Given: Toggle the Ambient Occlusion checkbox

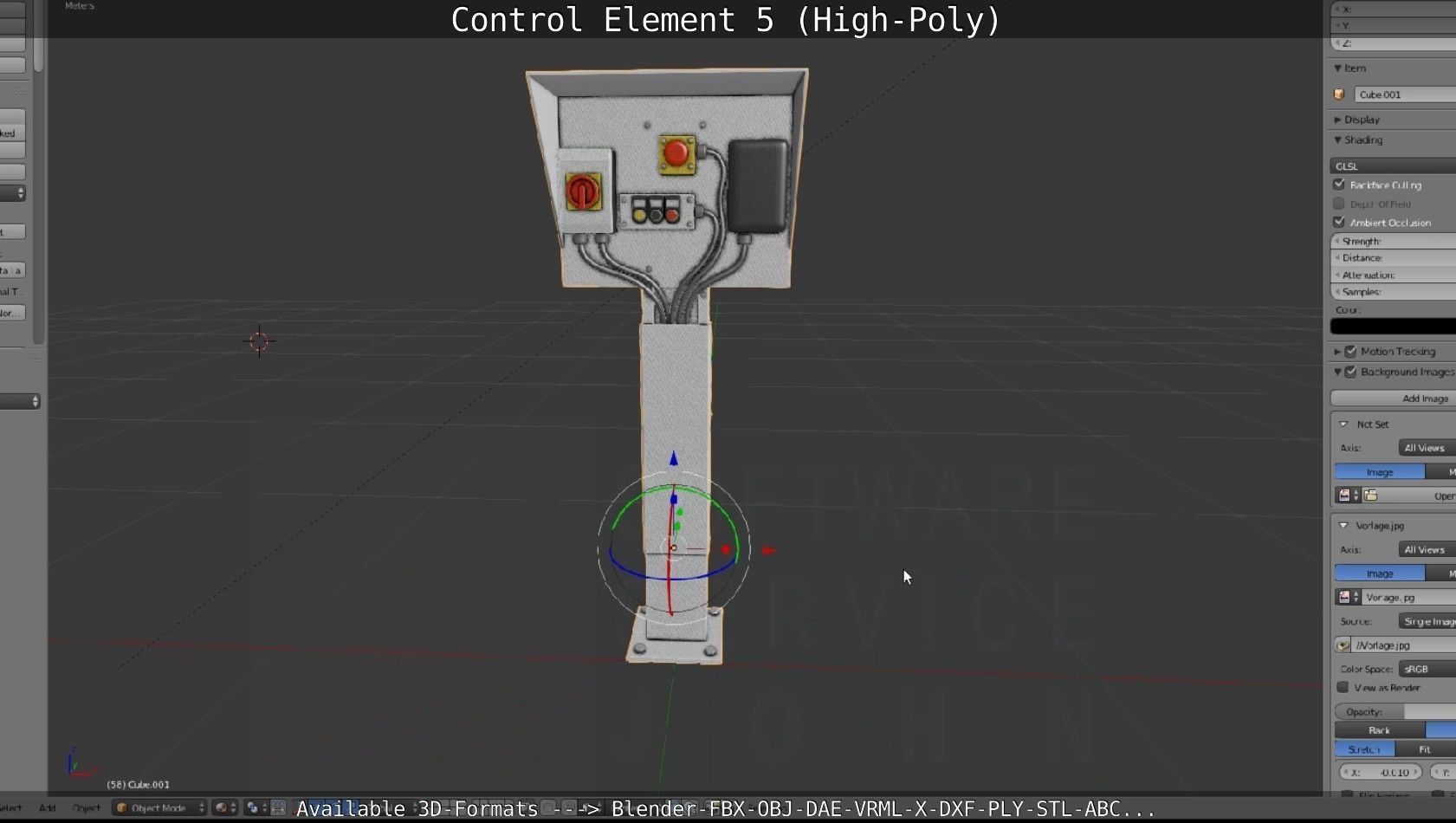Looking at the screenshot, I should coord(1339,223).
